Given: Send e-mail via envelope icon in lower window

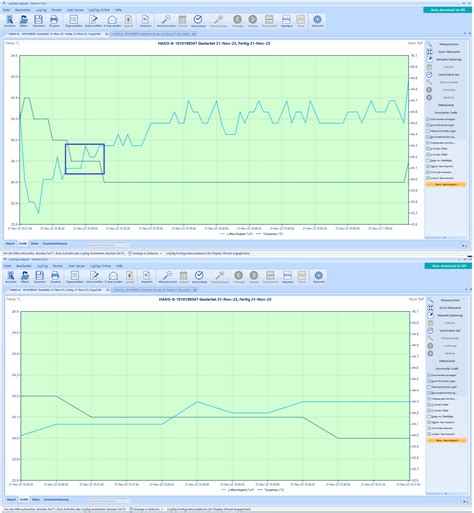Looking at the screenshot, I should click(113, 277).
